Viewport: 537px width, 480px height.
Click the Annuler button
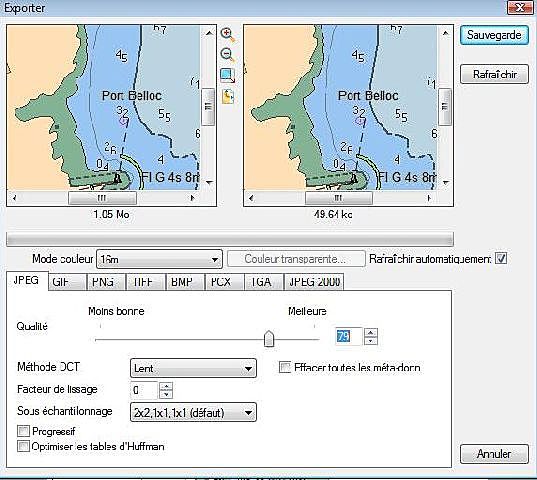coord(494,454)
